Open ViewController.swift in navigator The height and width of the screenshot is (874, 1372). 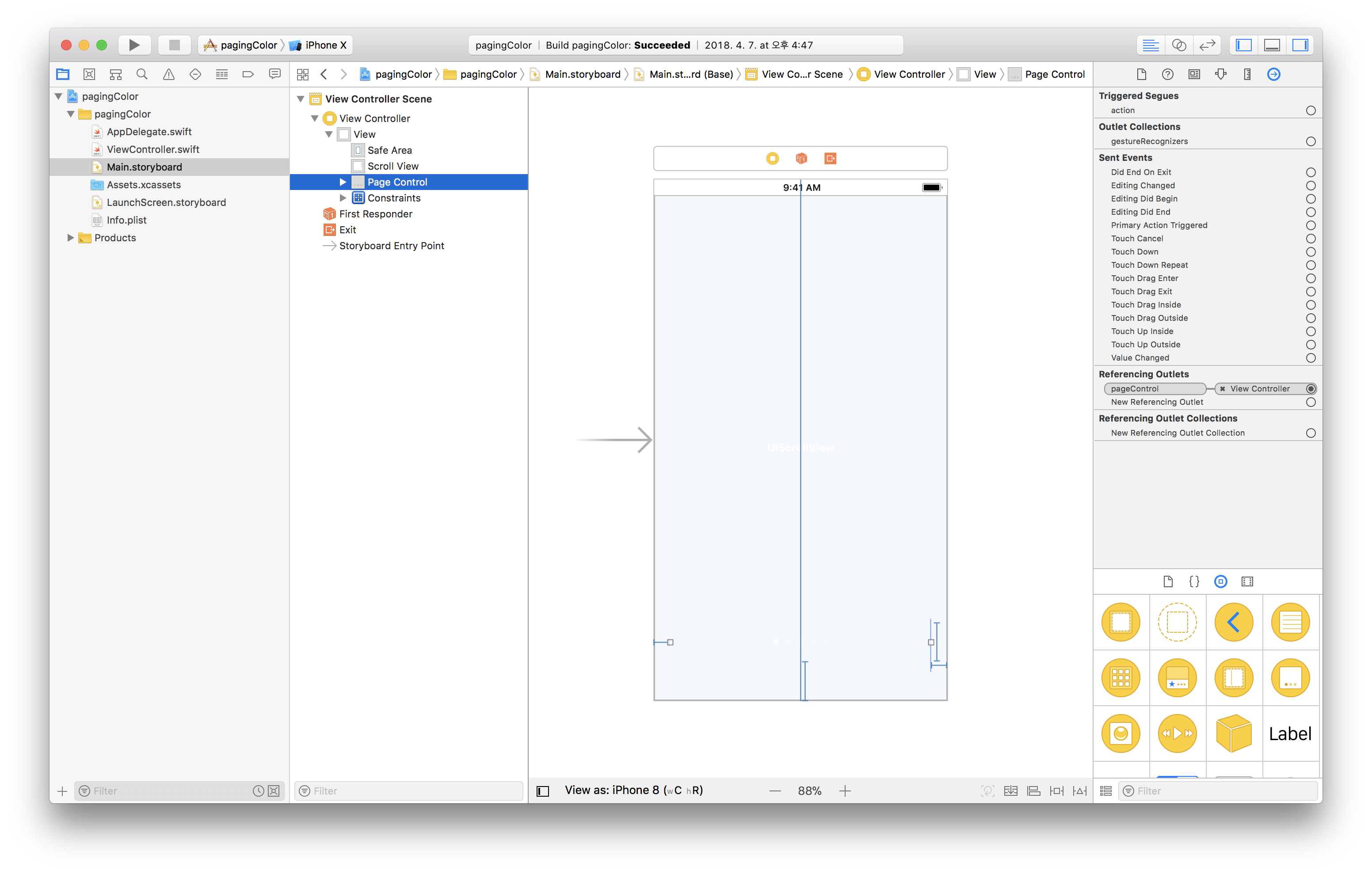(152, 149)
